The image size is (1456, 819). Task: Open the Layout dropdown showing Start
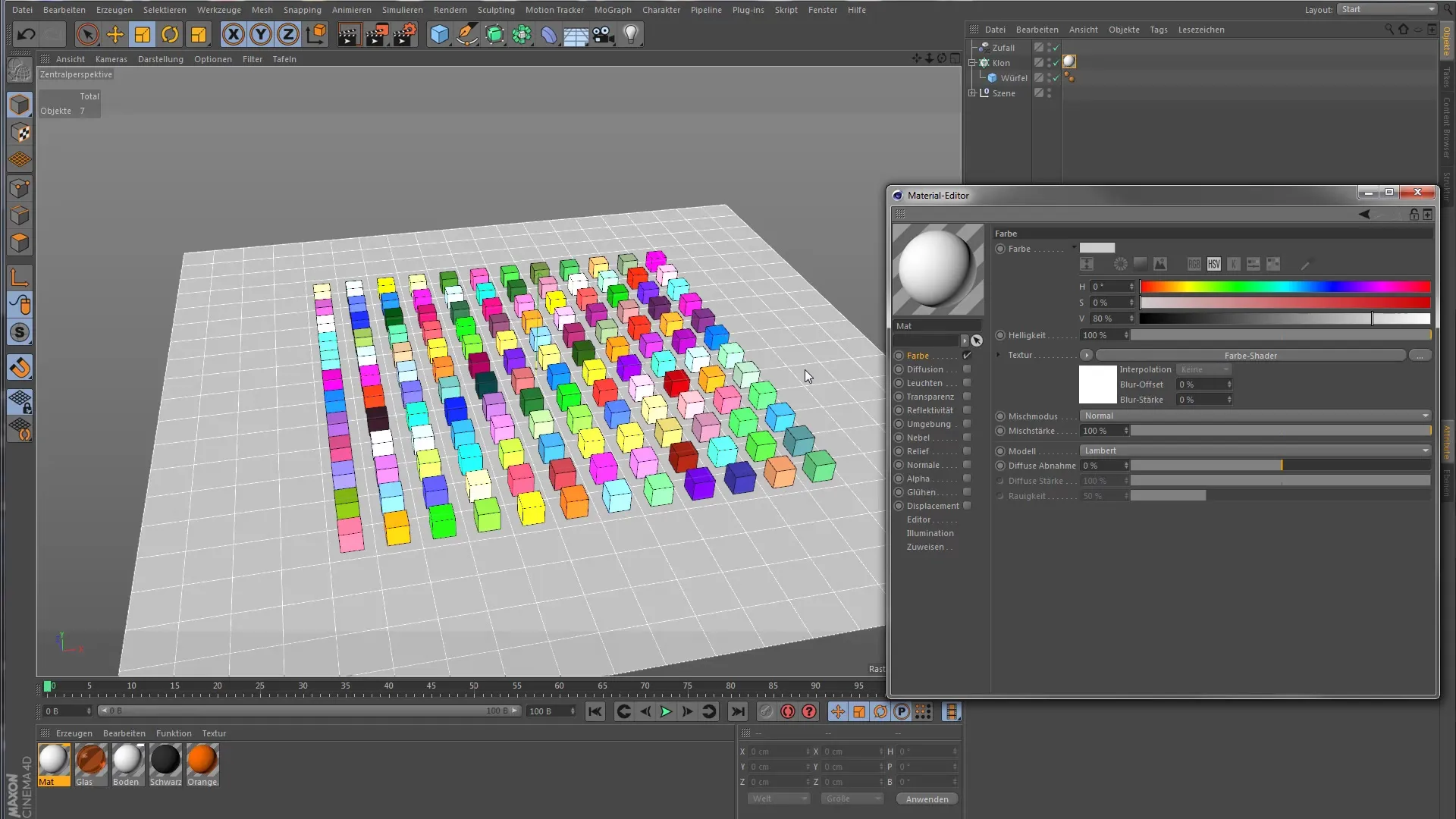(1387, 9)
